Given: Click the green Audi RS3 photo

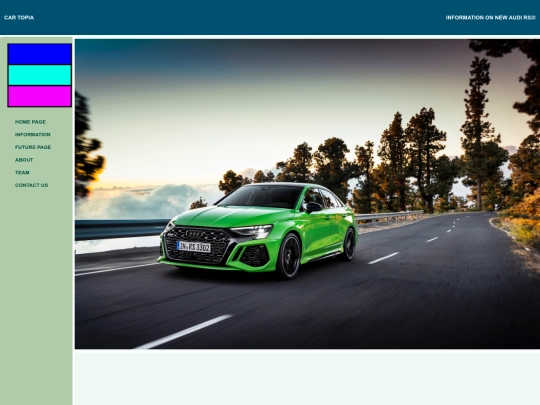Looking at the screenshot, I should tap(307, 194).
